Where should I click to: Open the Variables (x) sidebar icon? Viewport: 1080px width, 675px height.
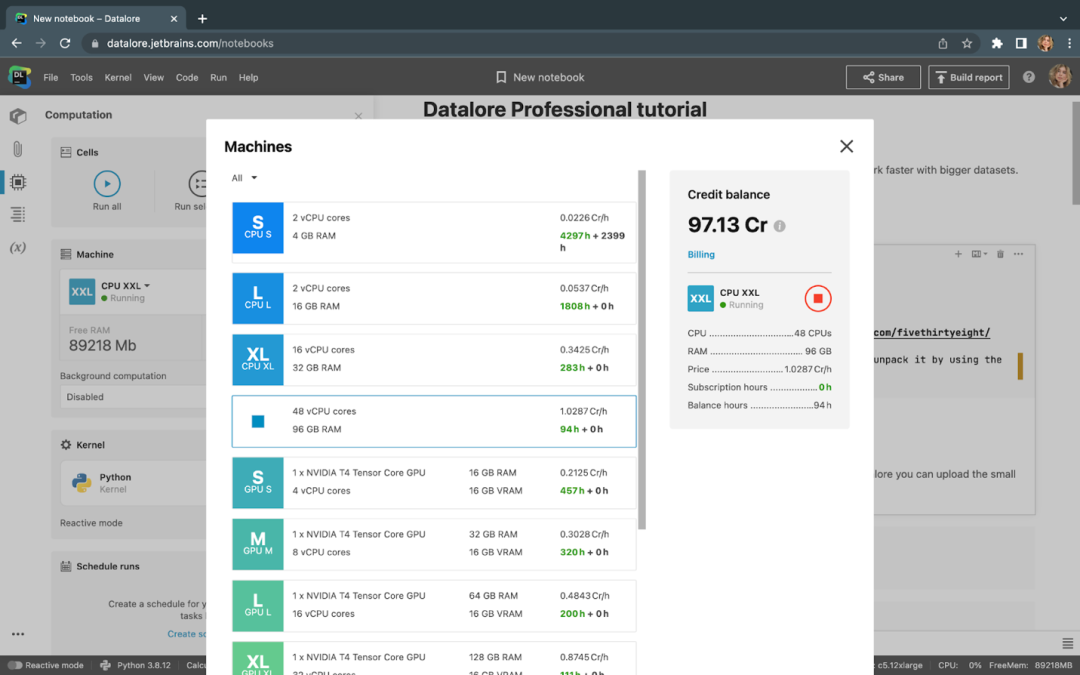(x=18, y=247)
